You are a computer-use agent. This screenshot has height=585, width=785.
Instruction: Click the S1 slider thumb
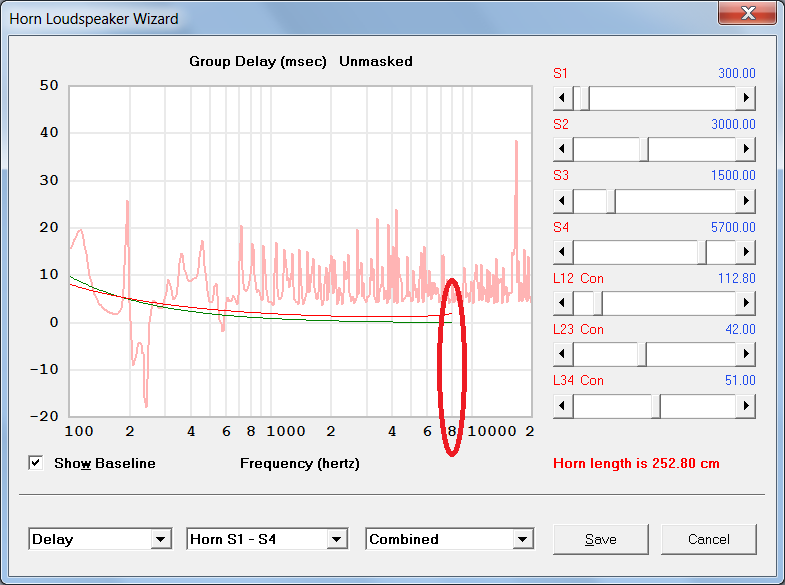click(x=585, y=98)
